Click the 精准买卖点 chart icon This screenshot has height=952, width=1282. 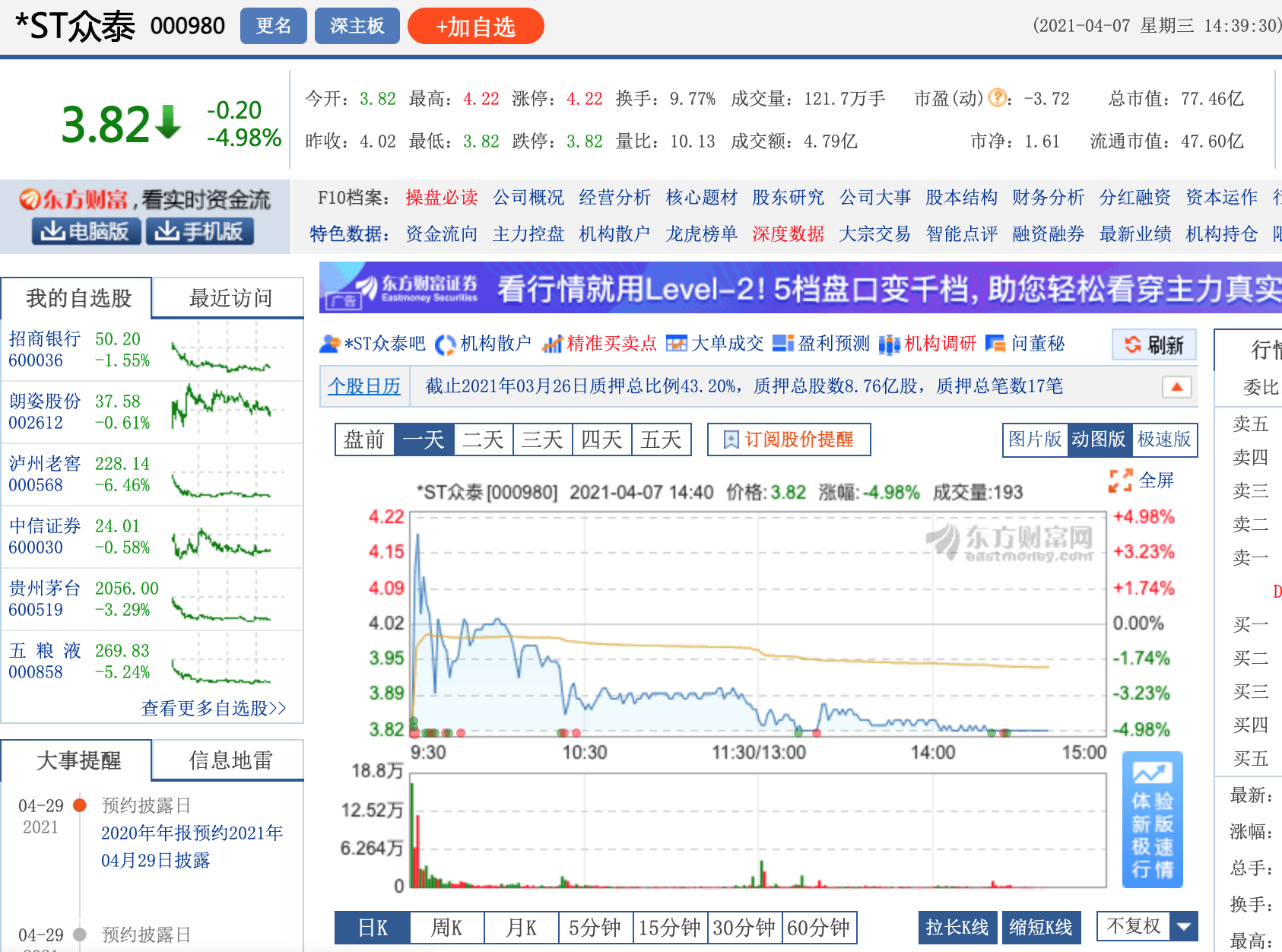[x=551, y=344]
